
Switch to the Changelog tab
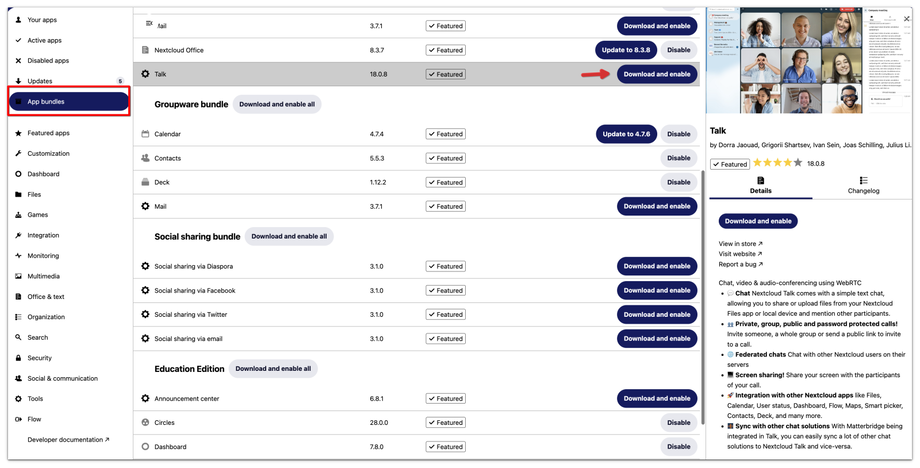pyautogui.click(x=863, y=186)
